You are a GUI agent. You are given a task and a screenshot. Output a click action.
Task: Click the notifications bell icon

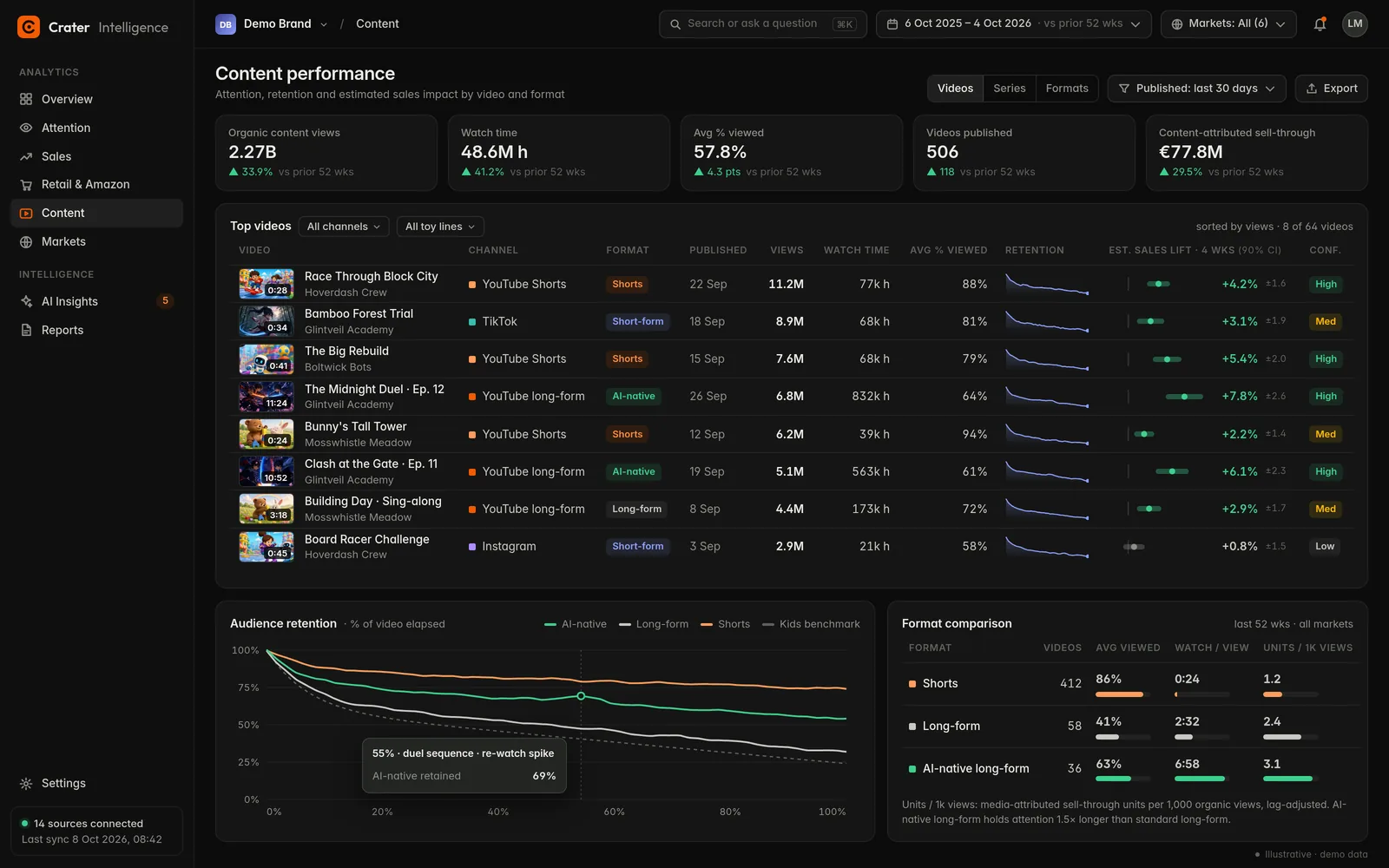coord(1320,24)
